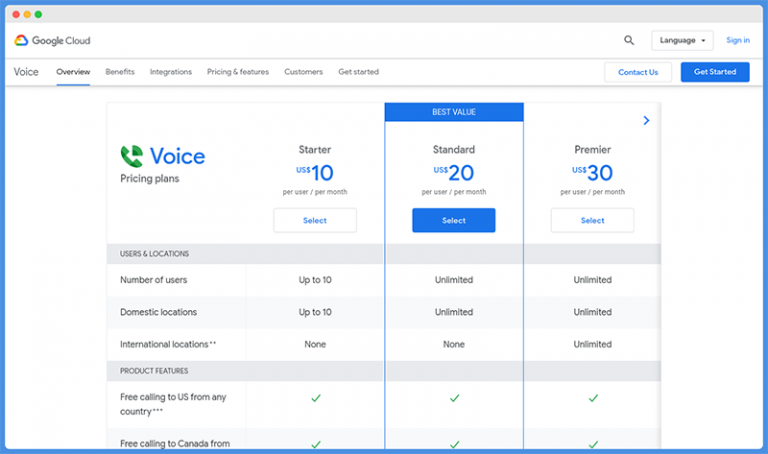Viewport: 768px width, 454px height.
Task: Click the Pricing plans subtitle
Action: pyautogui.click(x=149, y=179)
